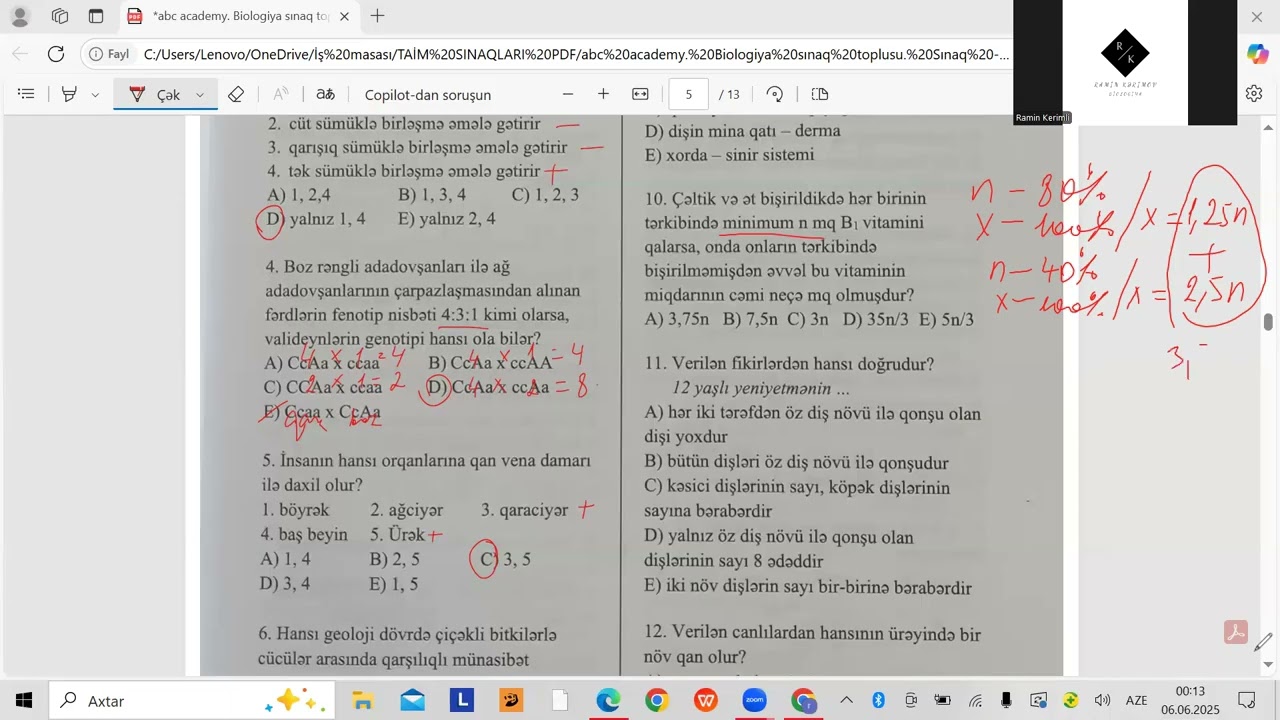The image size is (1280, 720).
Task: Click the Axtar search box
Action: (192, 700)
